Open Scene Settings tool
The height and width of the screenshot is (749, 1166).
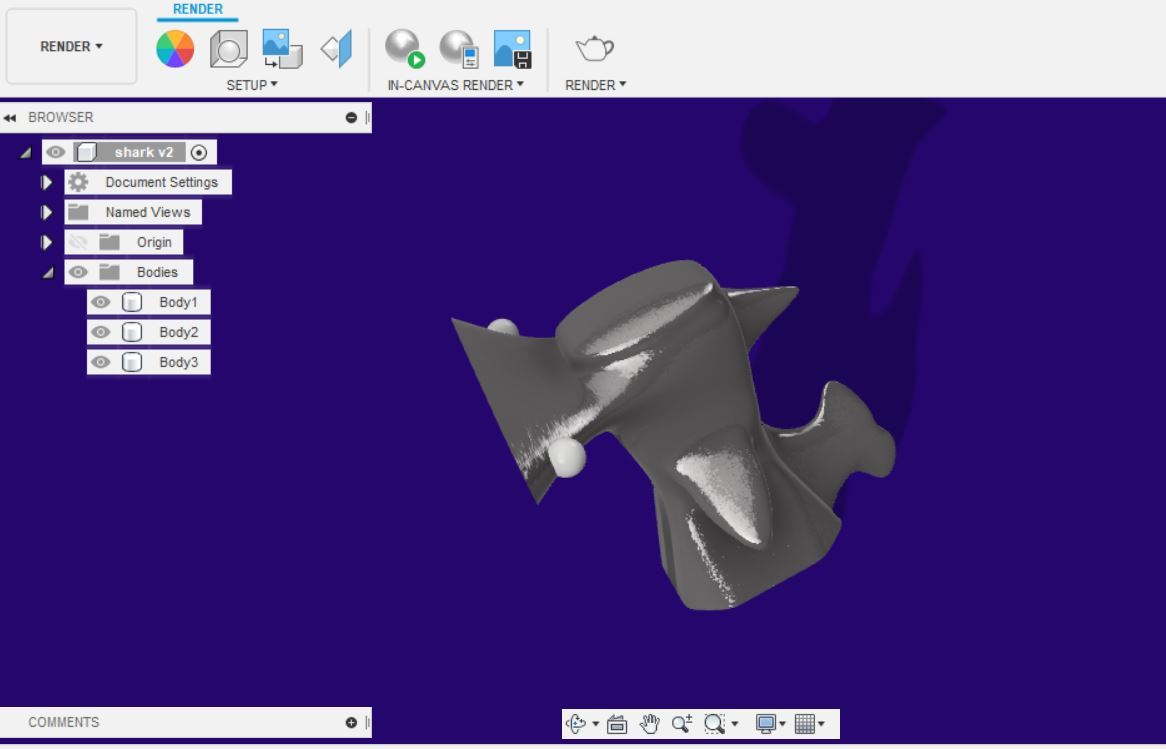228,49
